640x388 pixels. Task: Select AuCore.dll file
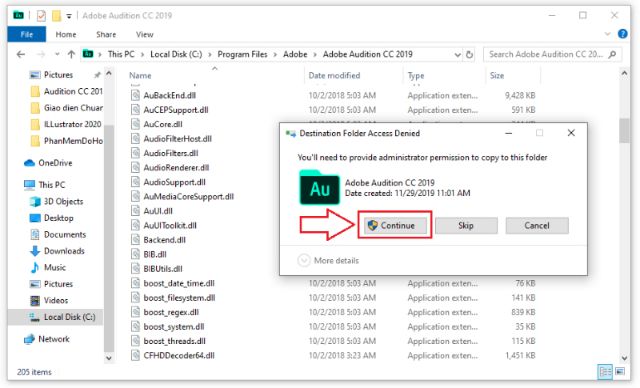pyautogui.click(x=163, y=124)
